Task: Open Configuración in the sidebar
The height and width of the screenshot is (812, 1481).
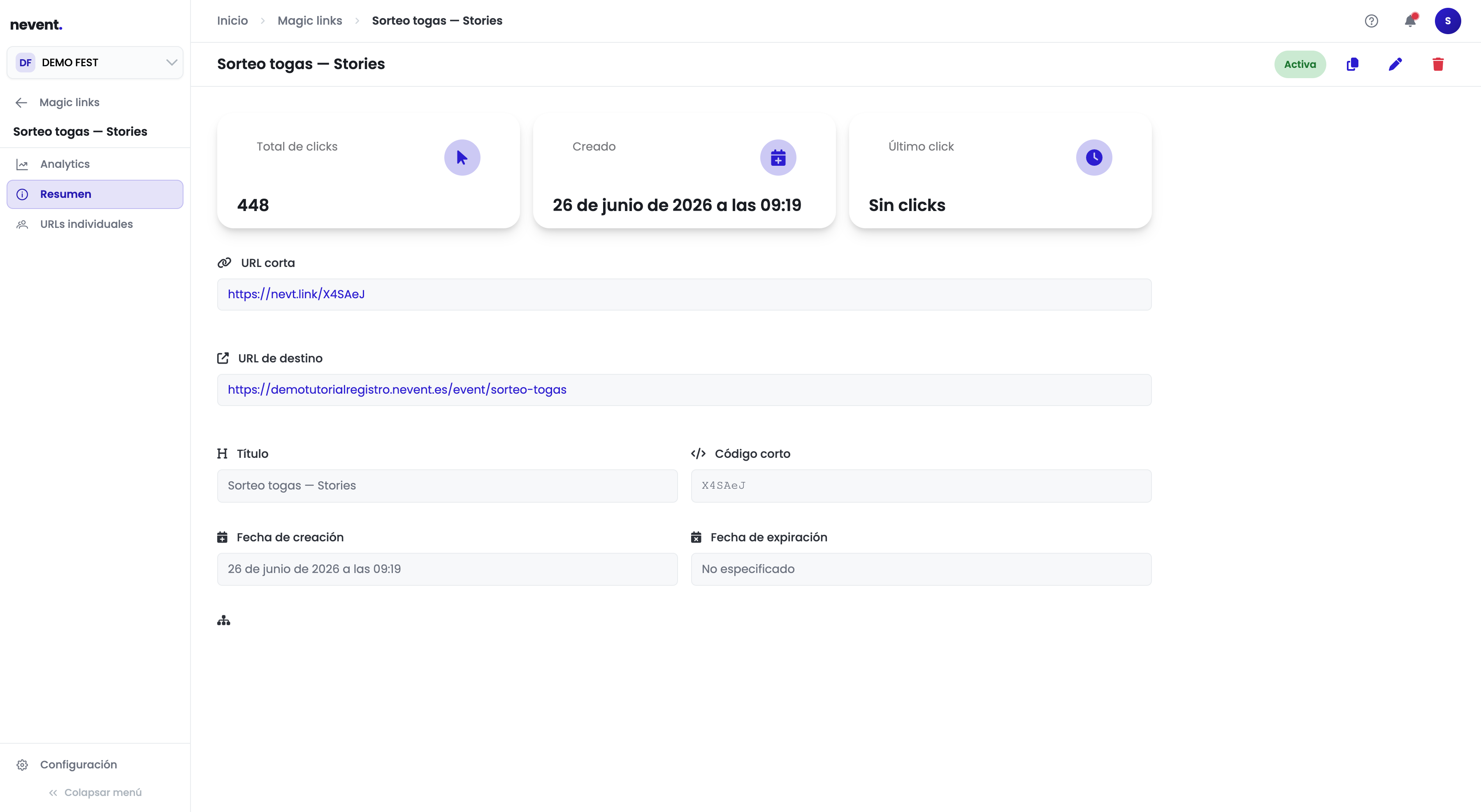Action: pos(95,765)
